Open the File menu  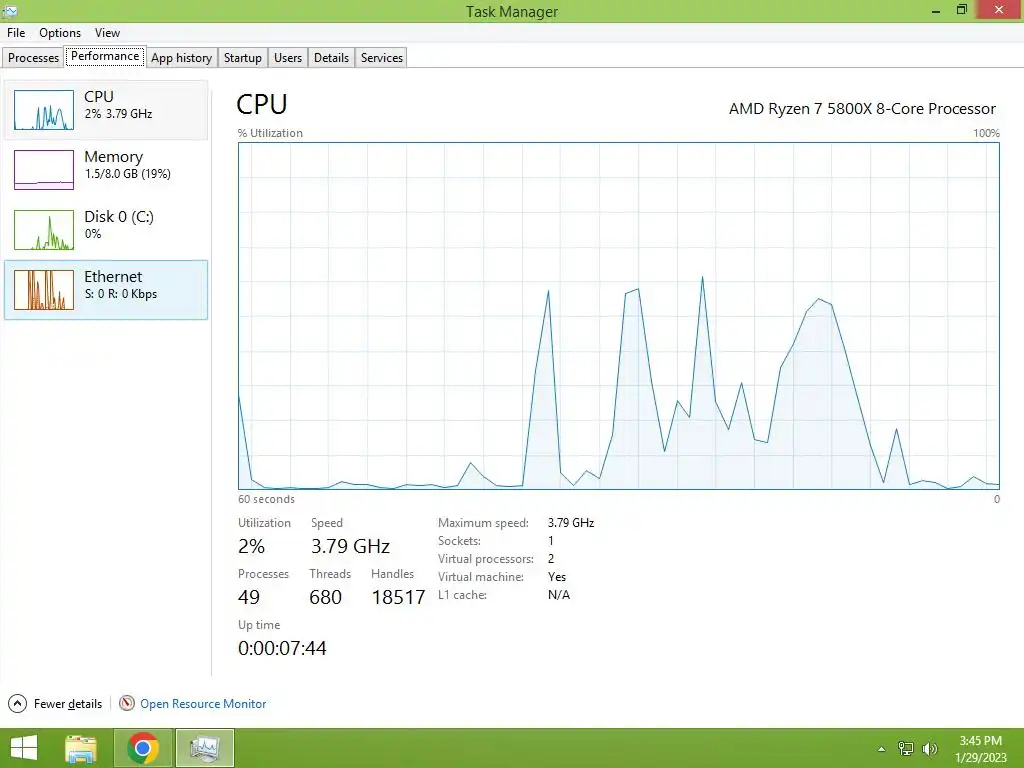tap(16, 33)
